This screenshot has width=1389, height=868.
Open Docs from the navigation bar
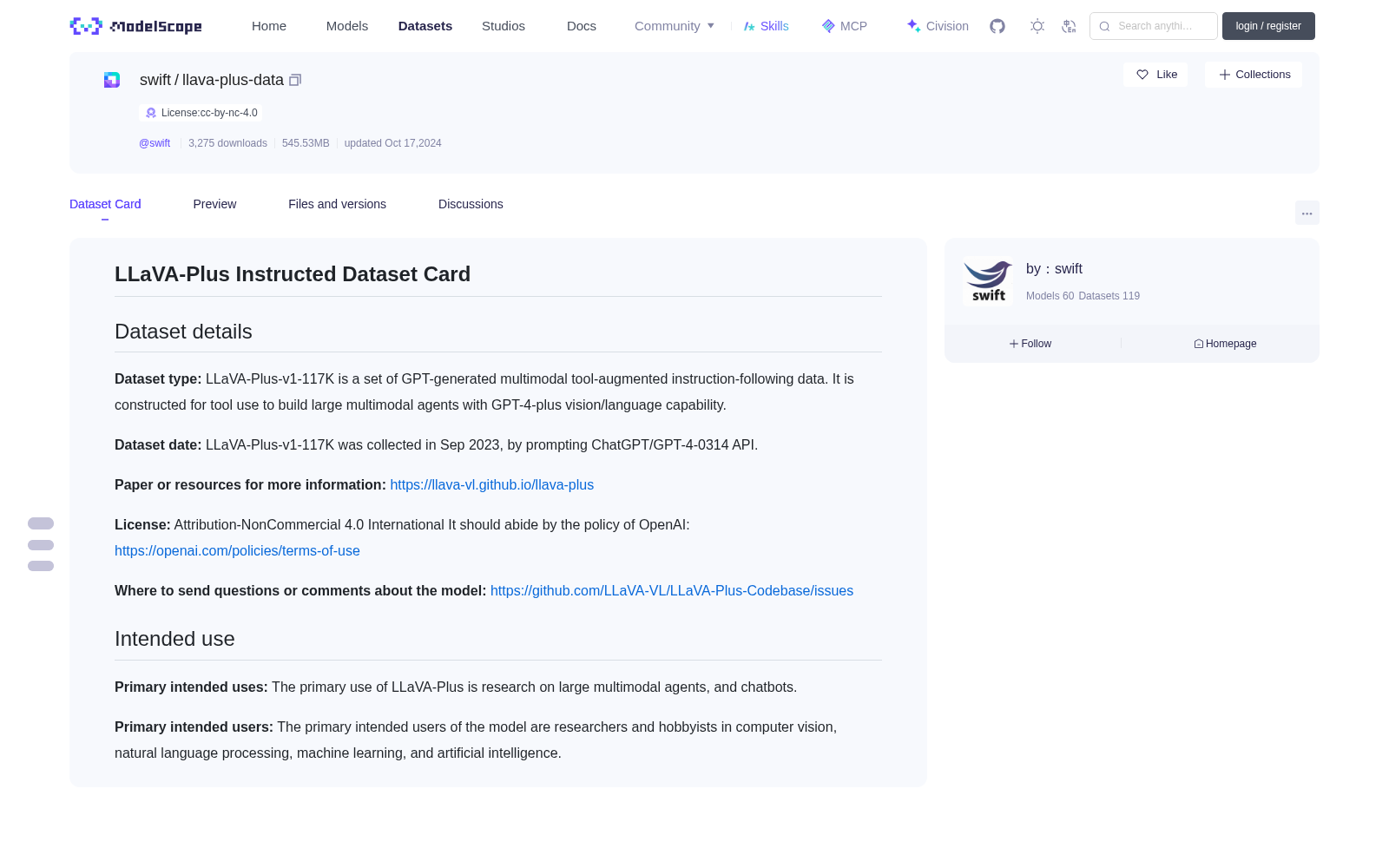coord(582,26)
